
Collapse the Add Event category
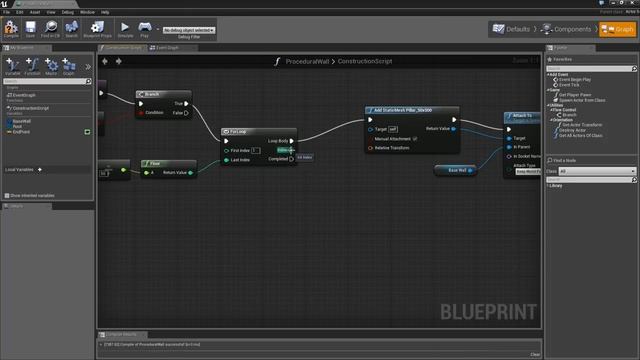tap(548, 75)
